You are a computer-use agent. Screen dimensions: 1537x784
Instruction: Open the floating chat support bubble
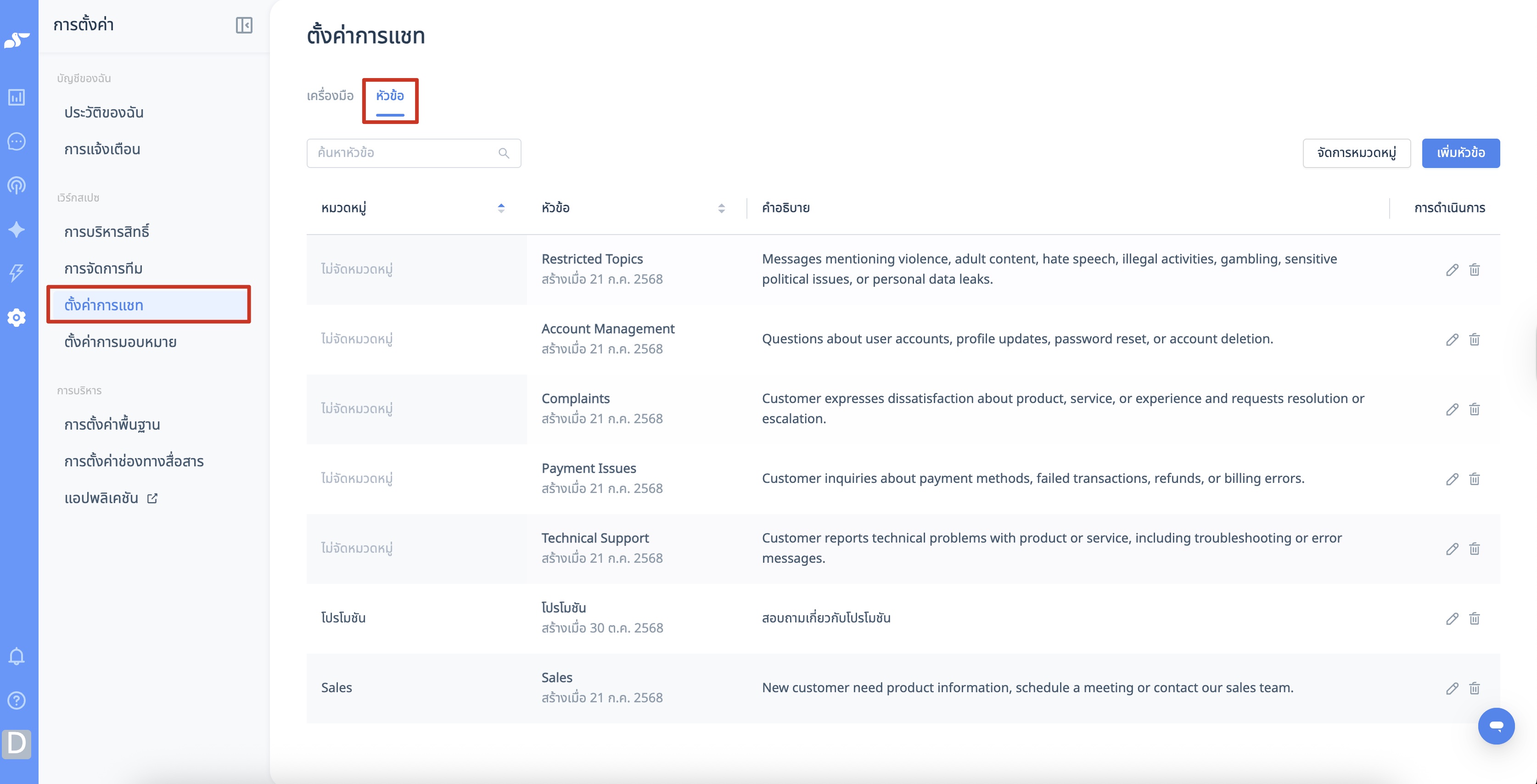click(1496, 726)
